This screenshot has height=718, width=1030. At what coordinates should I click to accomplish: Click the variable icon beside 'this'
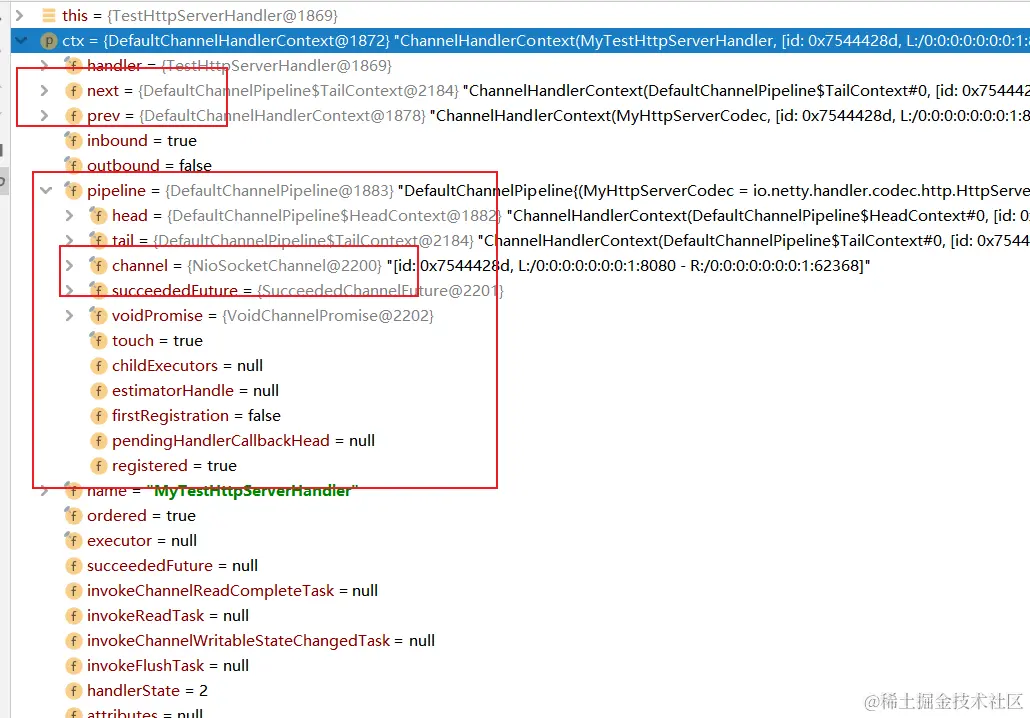tap(49, 15)
